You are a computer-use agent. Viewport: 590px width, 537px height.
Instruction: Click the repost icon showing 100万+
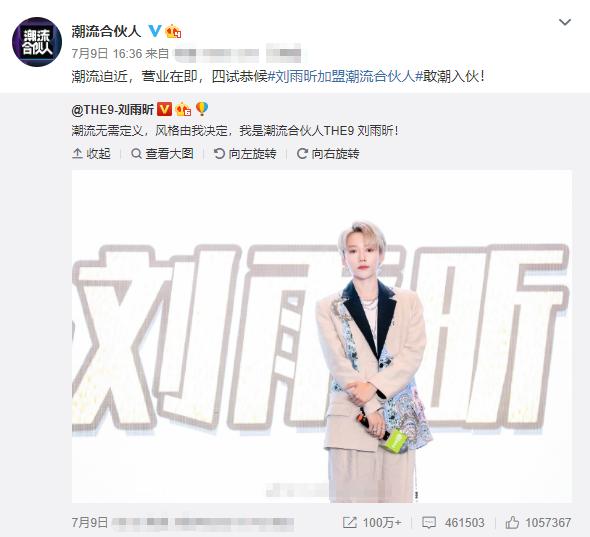(372, 522)
